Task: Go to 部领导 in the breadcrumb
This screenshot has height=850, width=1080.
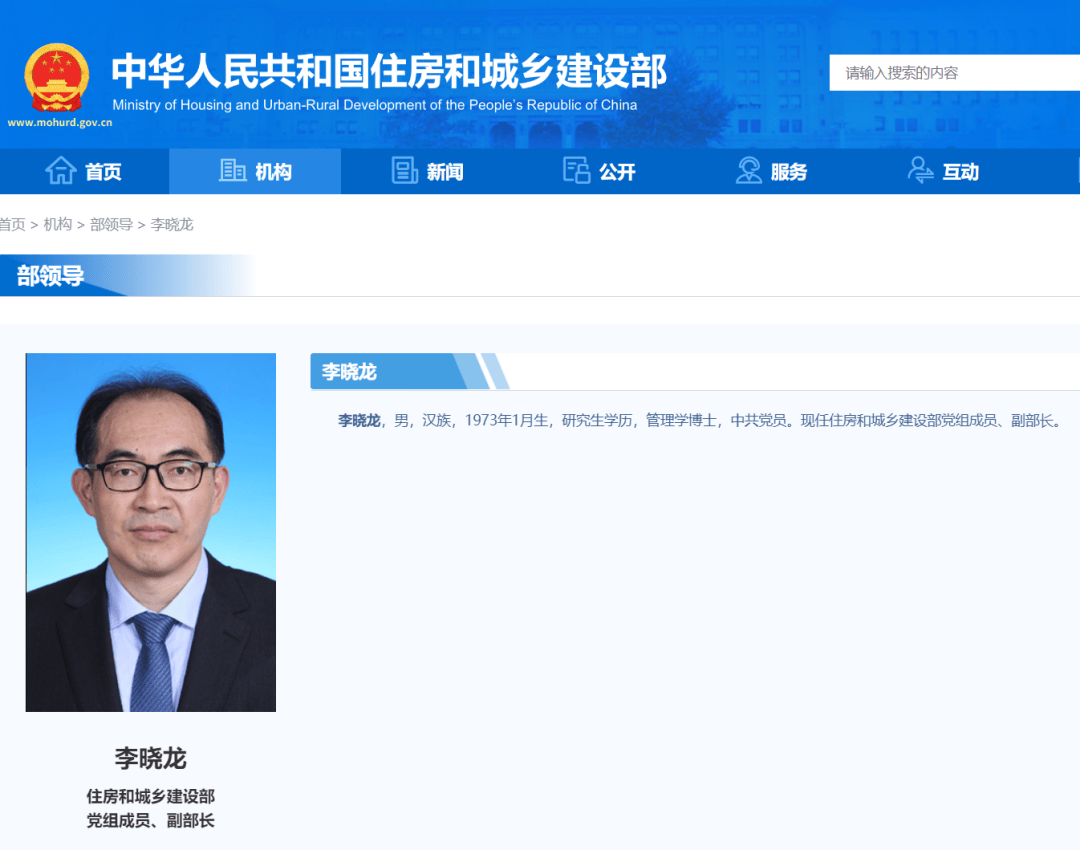Action: click(112, 225)
